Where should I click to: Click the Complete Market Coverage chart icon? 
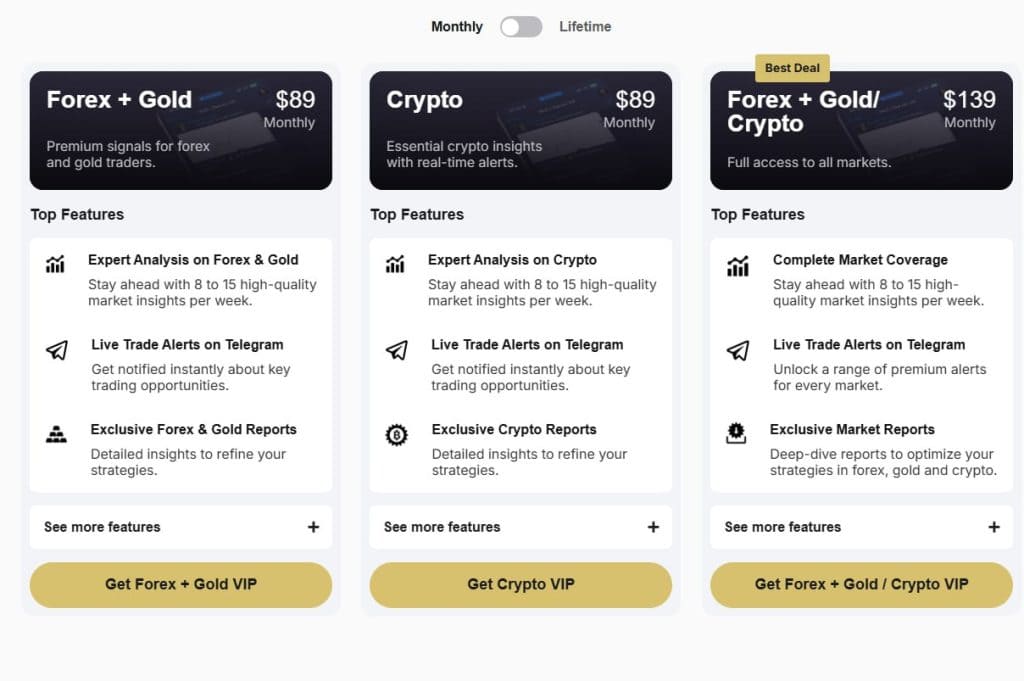[x=738, y=266]
